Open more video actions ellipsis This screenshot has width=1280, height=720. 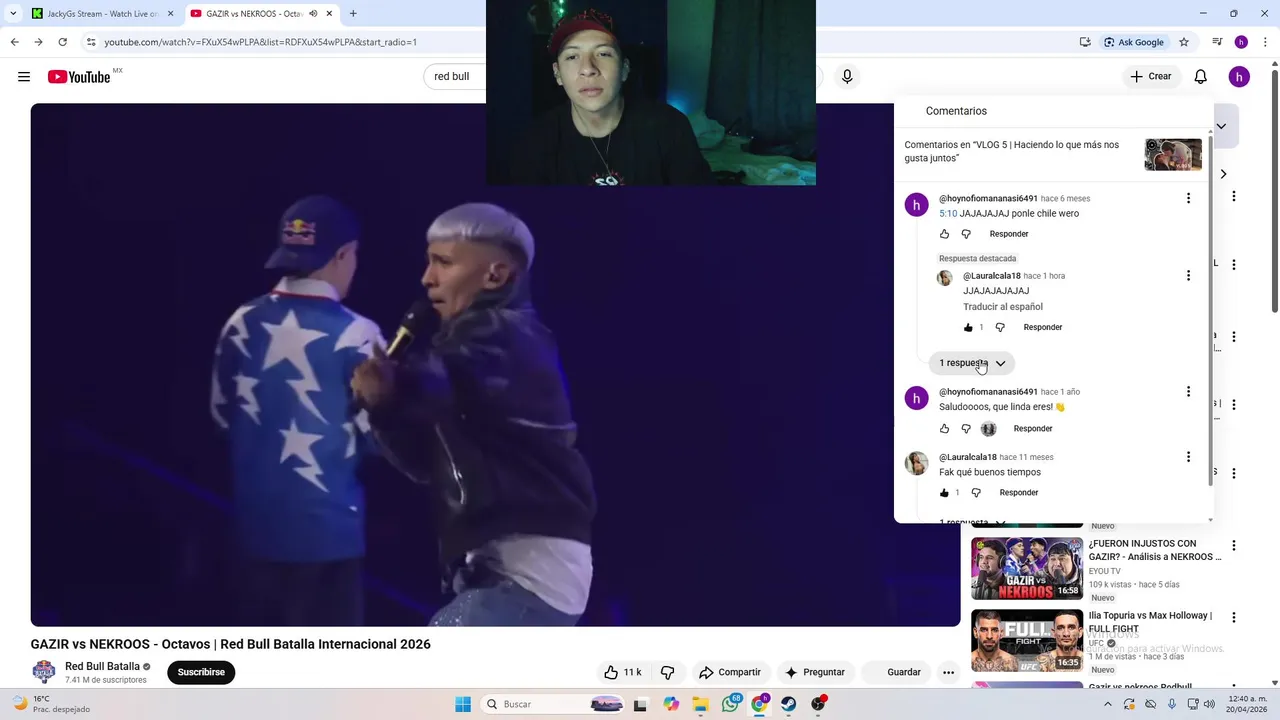pos(948,672)
